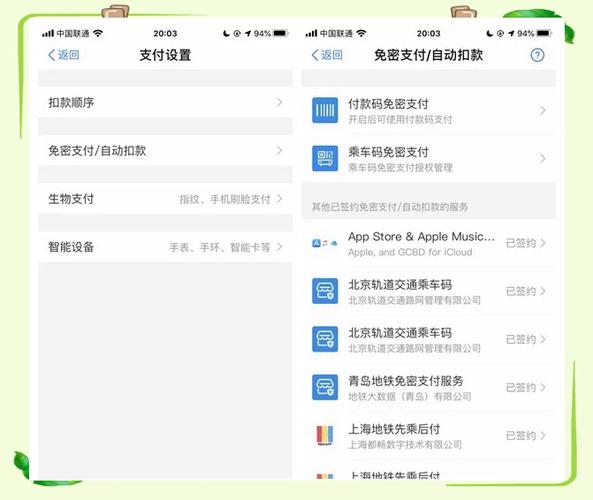This screenshot has height=500, width=593.
Task: Tap 乘车码免密支付授权管理 subtitle
Action: point(400,168)
